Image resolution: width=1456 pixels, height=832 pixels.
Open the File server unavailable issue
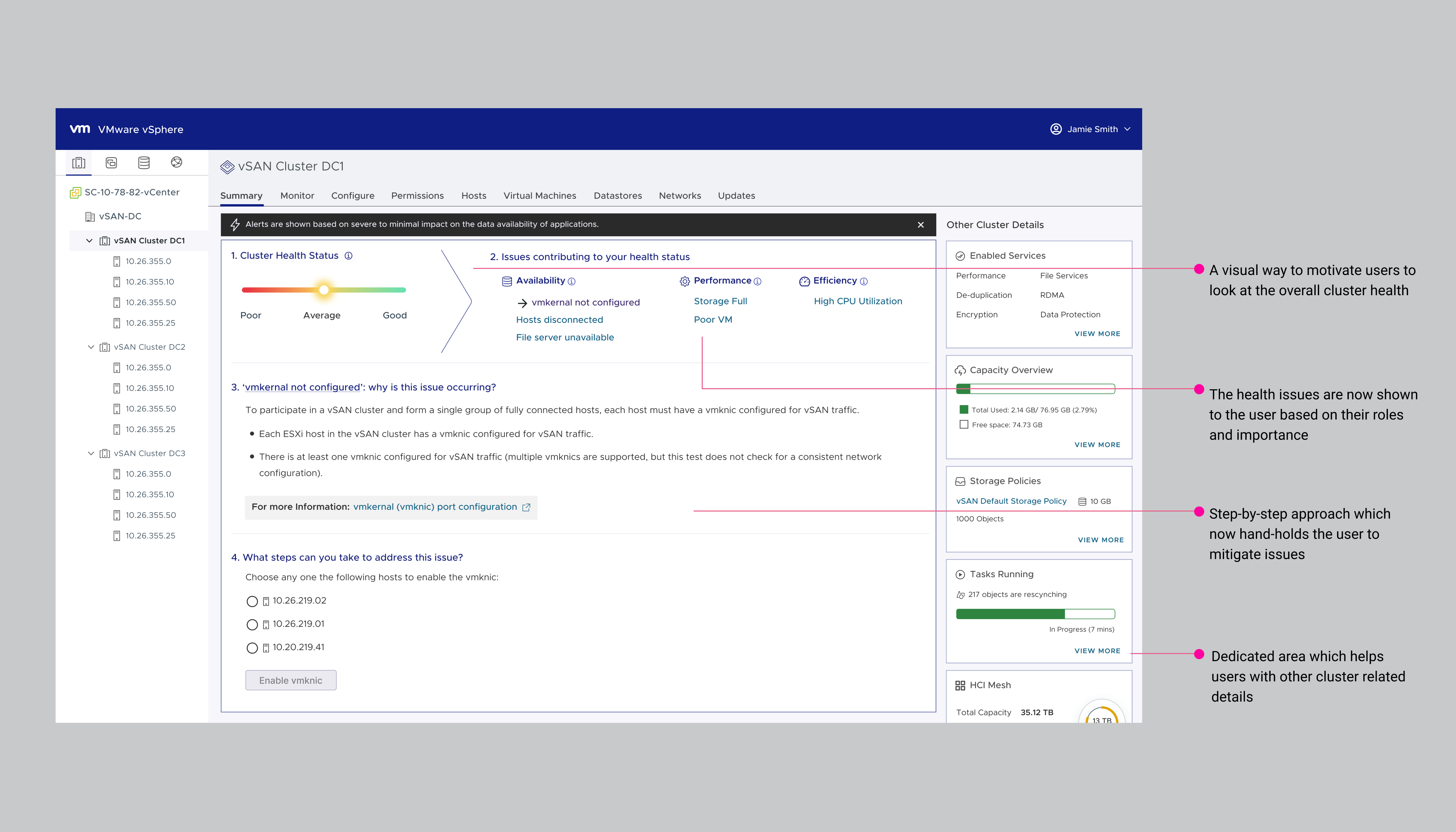[x=565, y=338]
